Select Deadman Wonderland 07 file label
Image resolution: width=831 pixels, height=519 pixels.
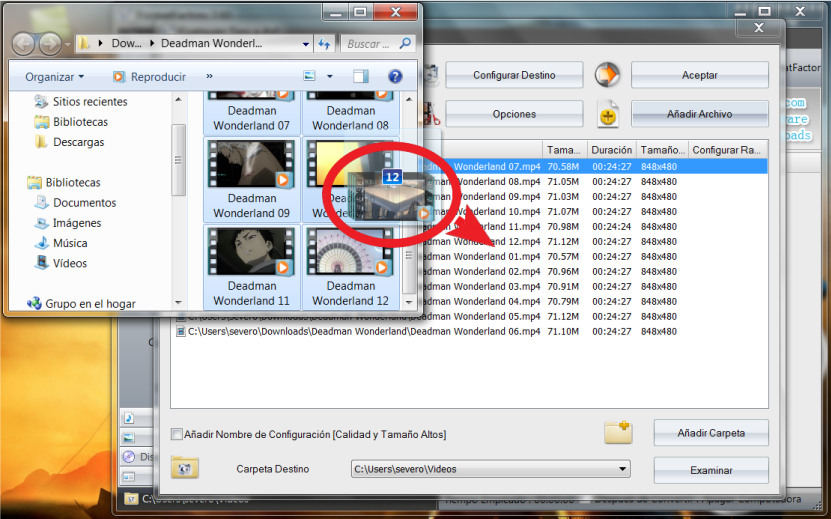pyautogui.click(x=252, y=118)
